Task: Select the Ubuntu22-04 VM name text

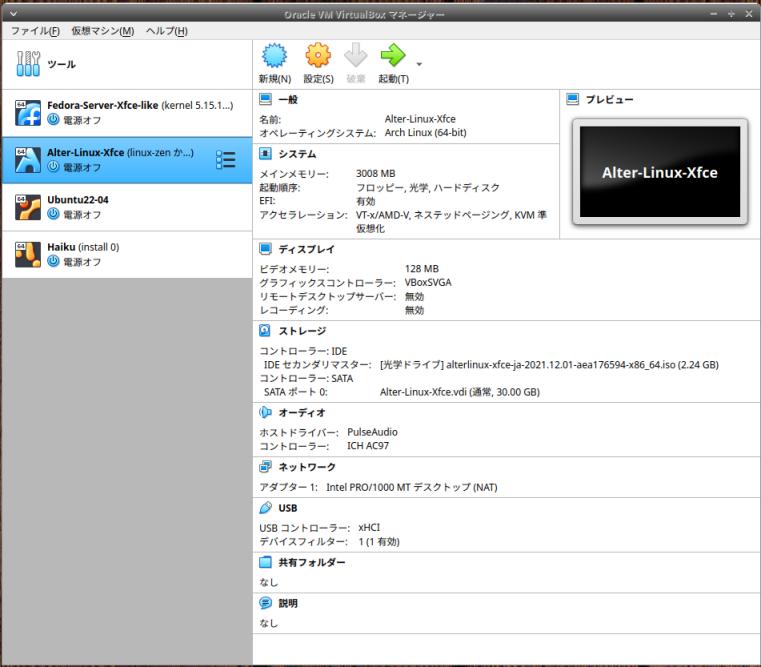Action: tap(78, 200)
